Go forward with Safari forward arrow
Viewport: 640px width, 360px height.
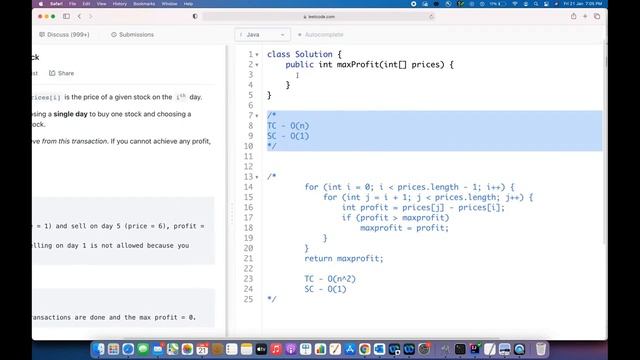click(x=91, y=16)
